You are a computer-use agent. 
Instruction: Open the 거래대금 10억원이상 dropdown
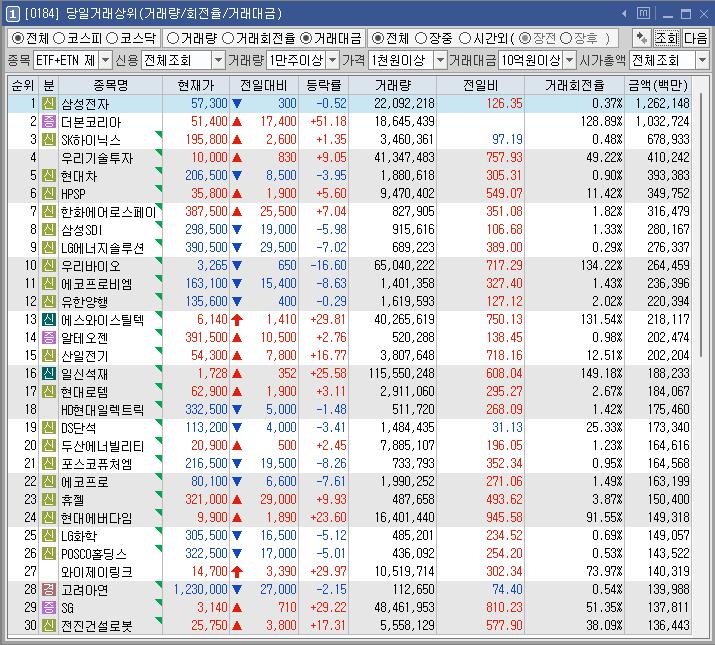pos(570,60)
